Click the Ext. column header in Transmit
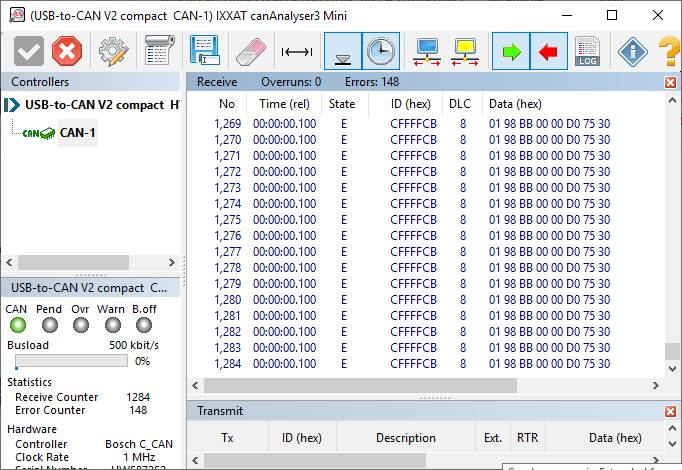Image resolution: width=682 pixels, height=470 pixels. point(493,438)
